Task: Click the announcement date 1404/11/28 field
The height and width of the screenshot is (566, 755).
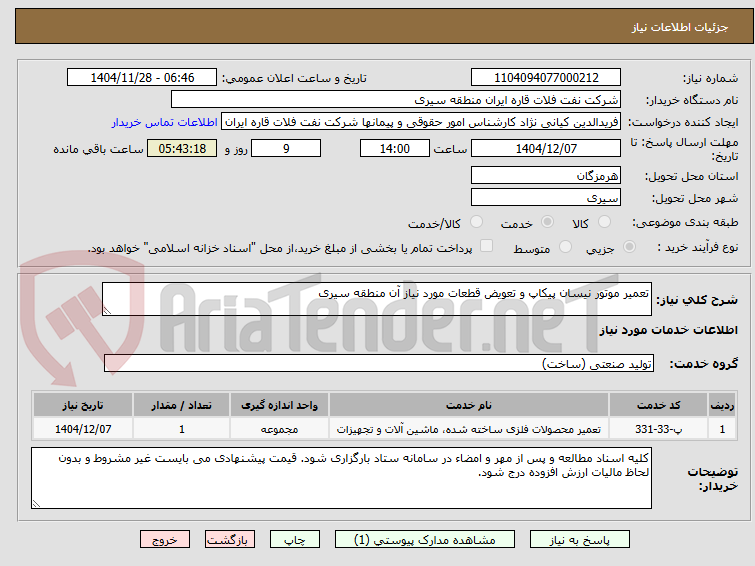Action: [142, 78]
